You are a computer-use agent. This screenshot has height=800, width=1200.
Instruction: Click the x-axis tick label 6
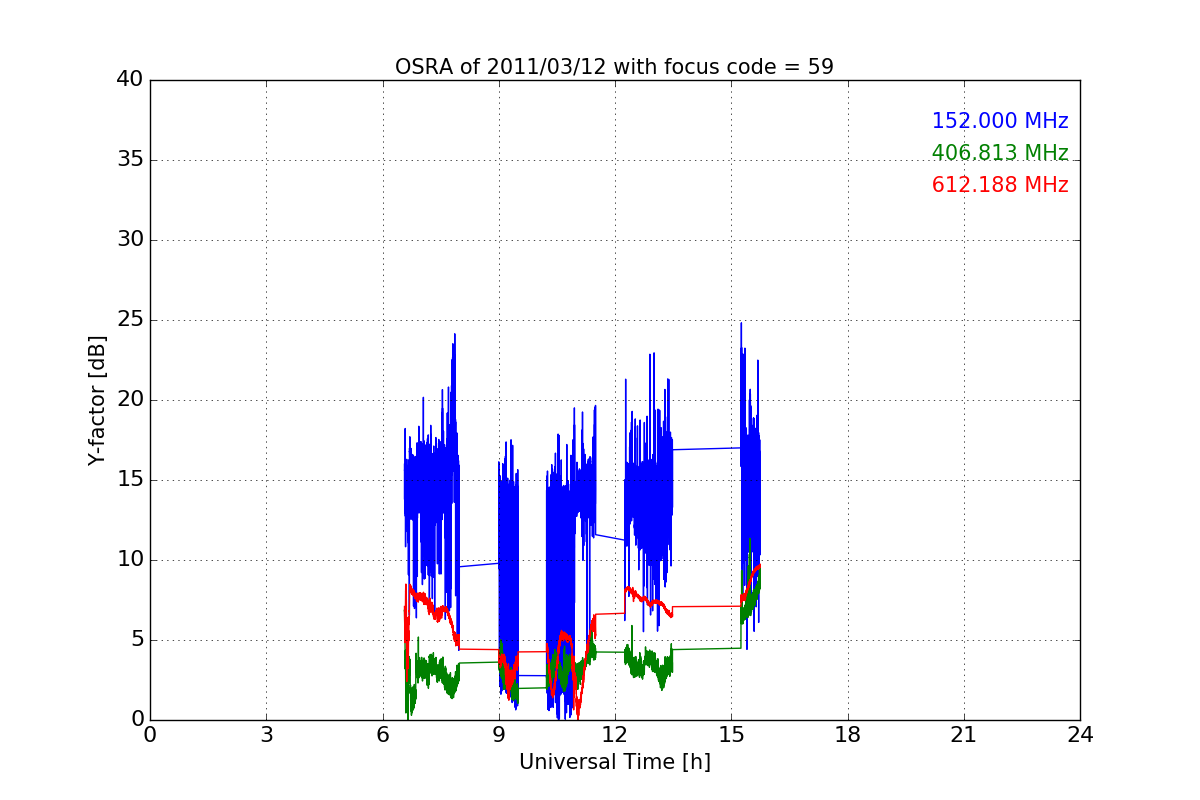(x=383, y=735)
